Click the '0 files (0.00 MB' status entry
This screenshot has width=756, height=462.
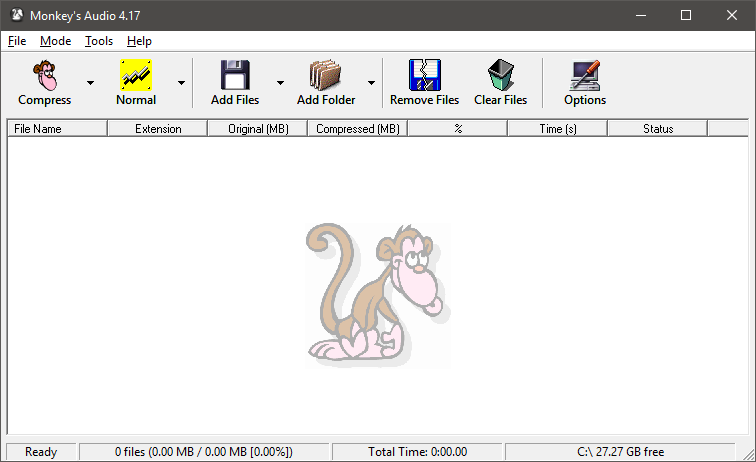pos(204,452)
